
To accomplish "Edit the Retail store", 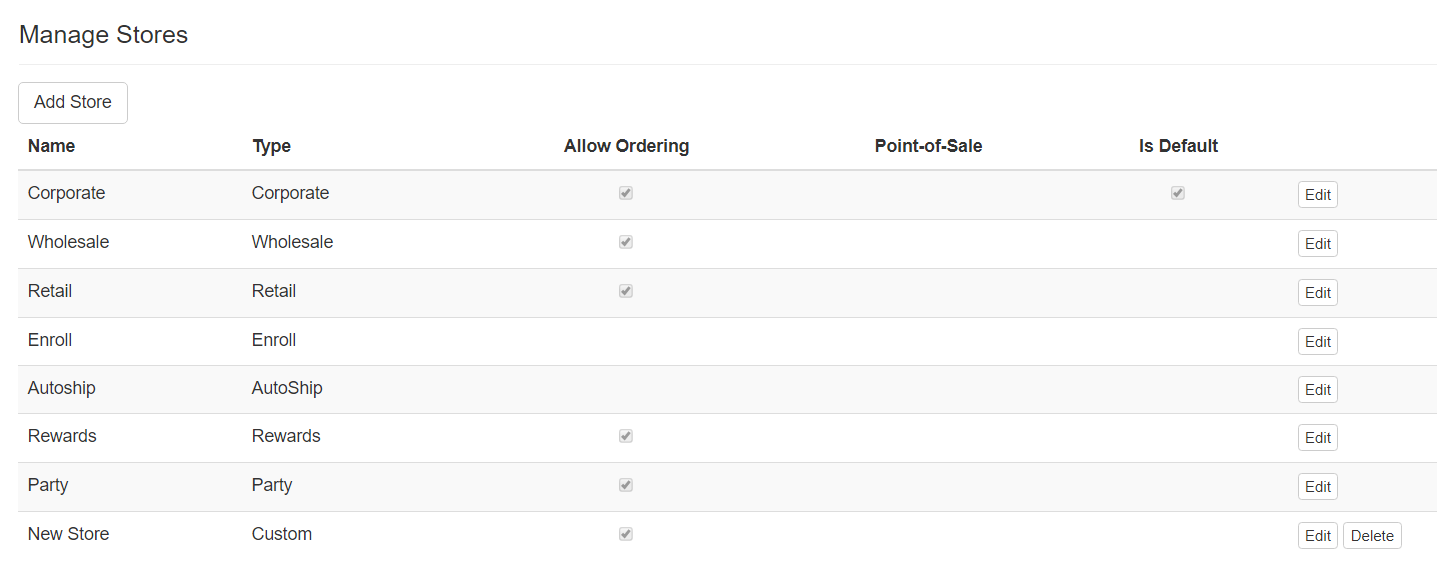I will coord(1317,293).
